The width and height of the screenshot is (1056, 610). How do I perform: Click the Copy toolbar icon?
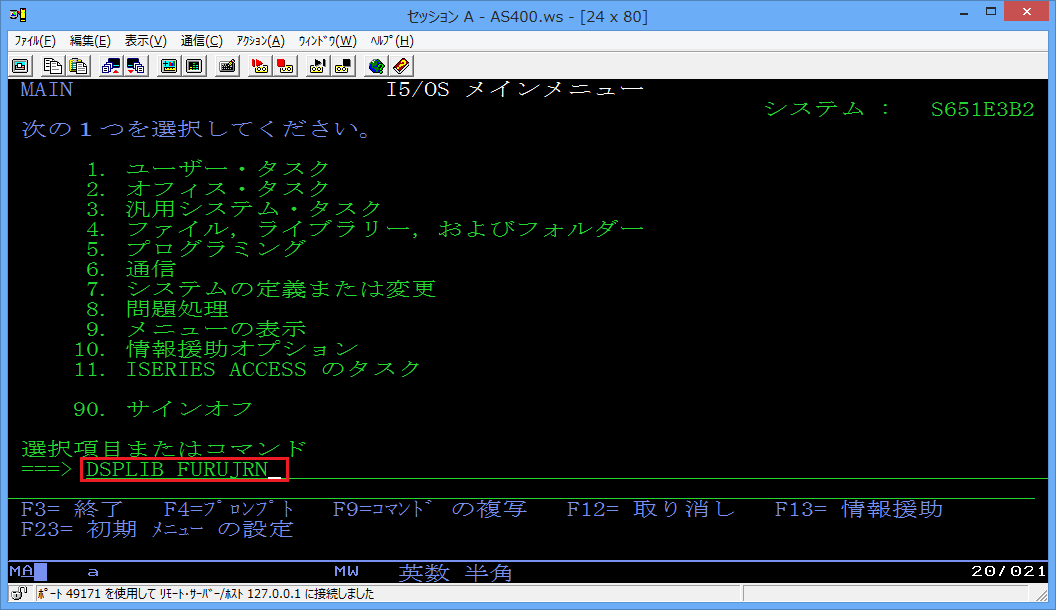coord(53,66)
